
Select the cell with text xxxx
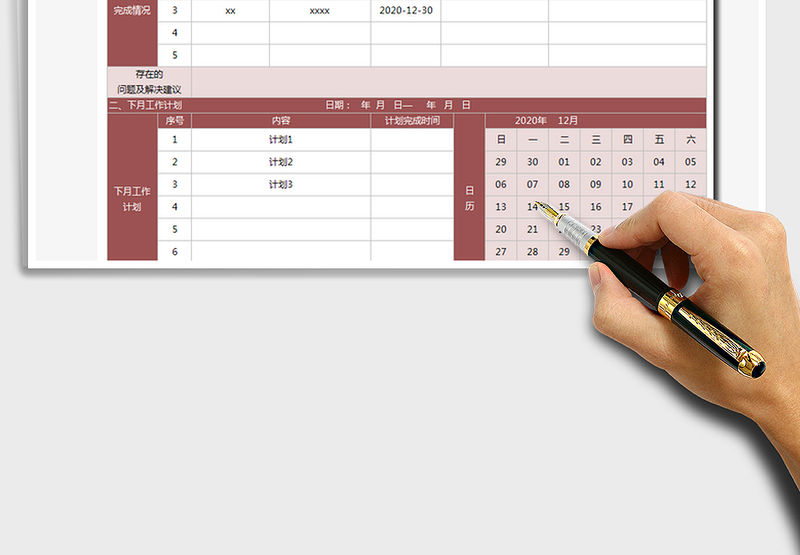pyautogui.click(x=320, y=11)
